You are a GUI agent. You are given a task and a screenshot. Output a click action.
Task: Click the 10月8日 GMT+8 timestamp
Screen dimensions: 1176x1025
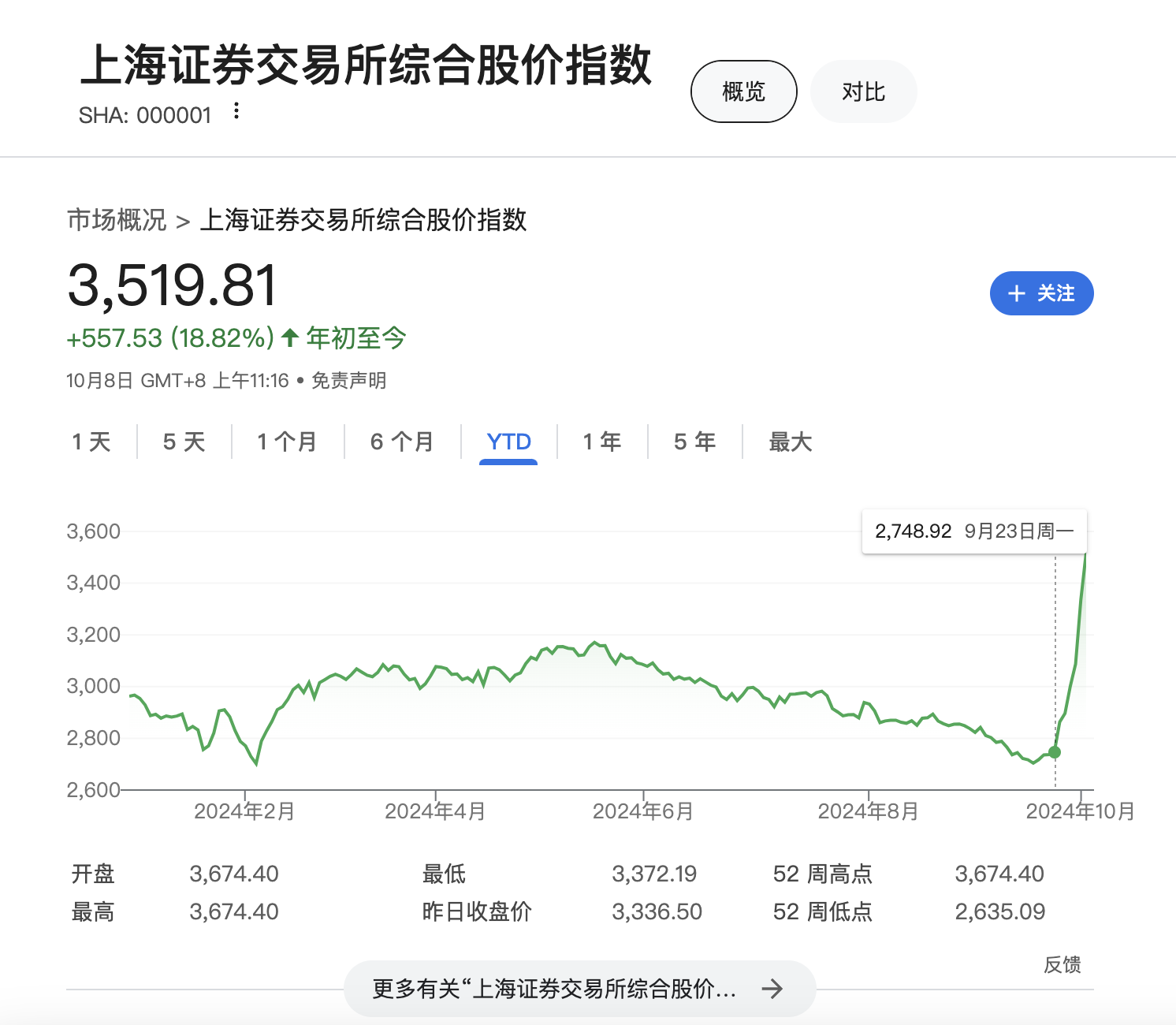(177, 381)
